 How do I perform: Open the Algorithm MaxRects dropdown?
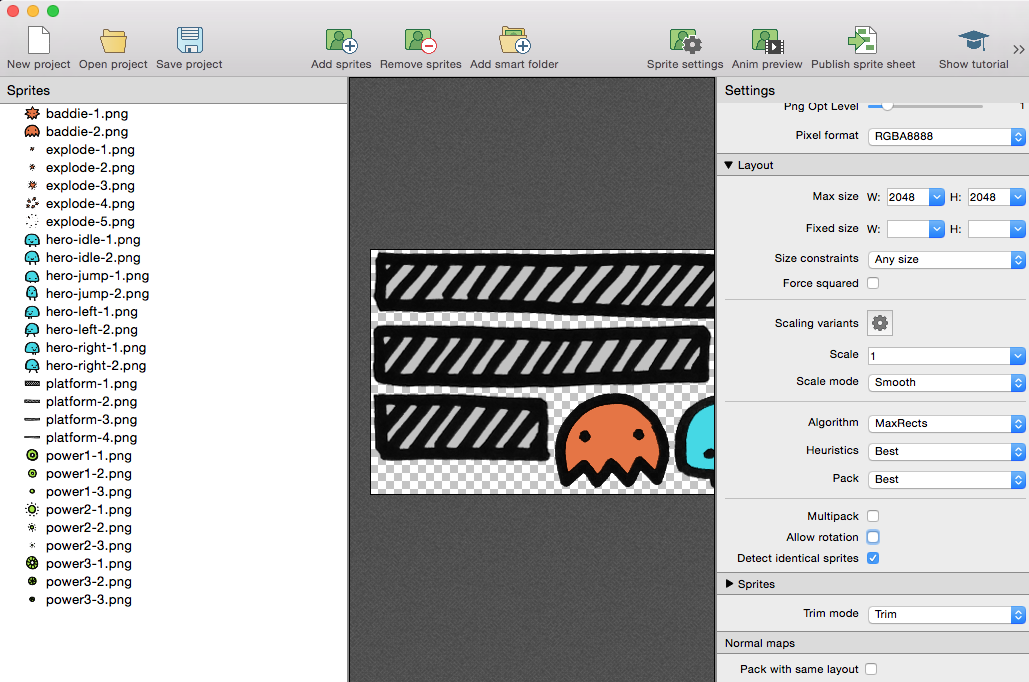946,423
